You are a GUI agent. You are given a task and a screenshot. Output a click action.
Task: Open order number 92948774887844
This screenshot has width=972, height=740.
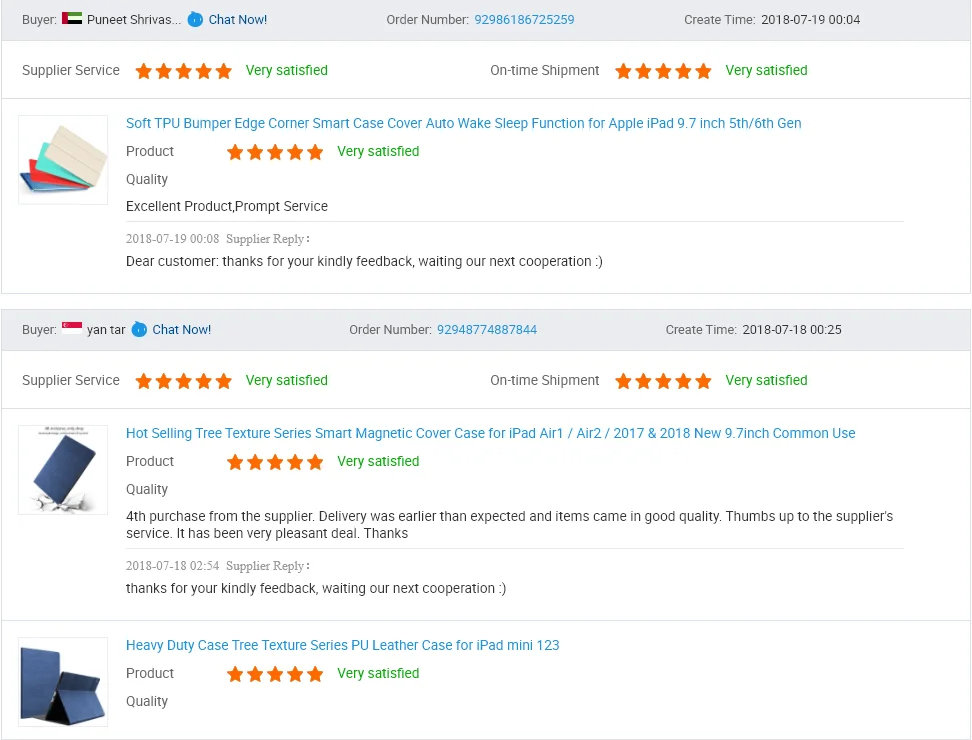487,329
